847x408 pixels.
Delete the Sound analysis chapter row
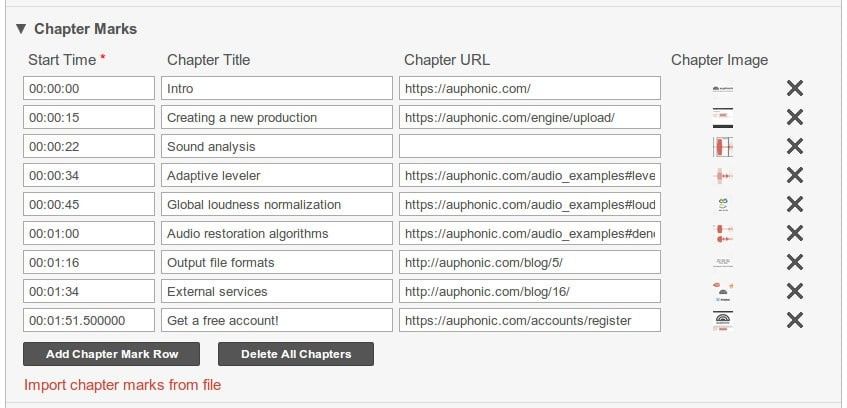point(795,146)
